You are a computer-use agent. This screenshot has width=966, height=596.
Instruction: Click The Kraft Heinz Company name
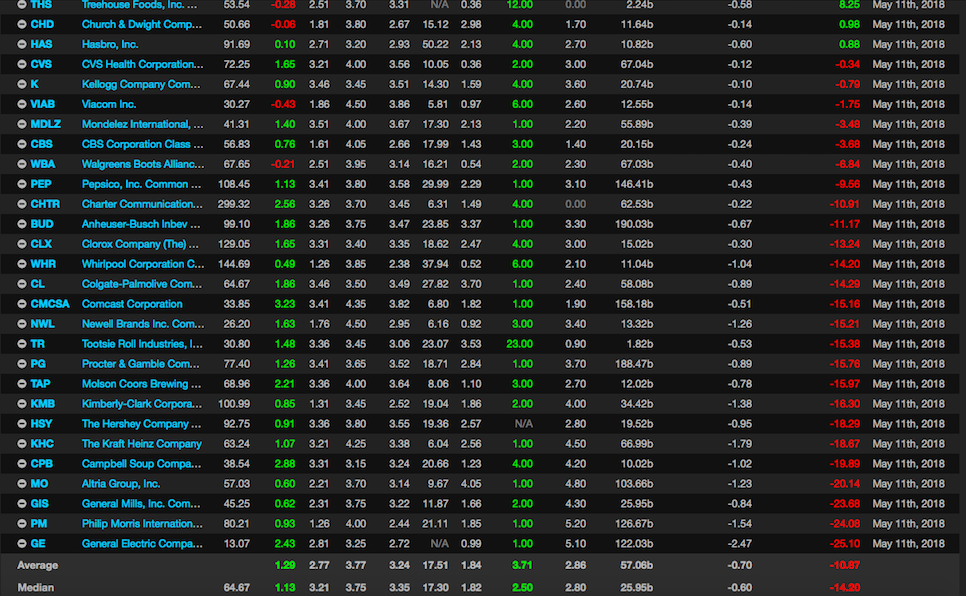[142, 444]
